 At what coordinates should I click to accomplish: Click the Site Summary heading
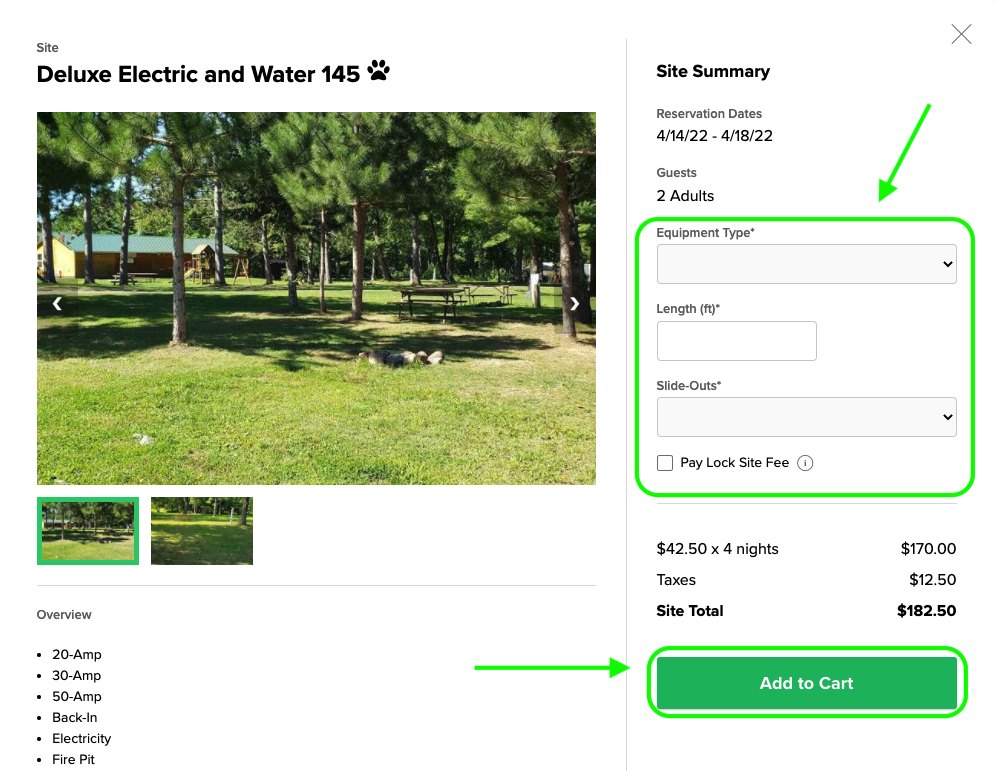[x=713, y=72]
